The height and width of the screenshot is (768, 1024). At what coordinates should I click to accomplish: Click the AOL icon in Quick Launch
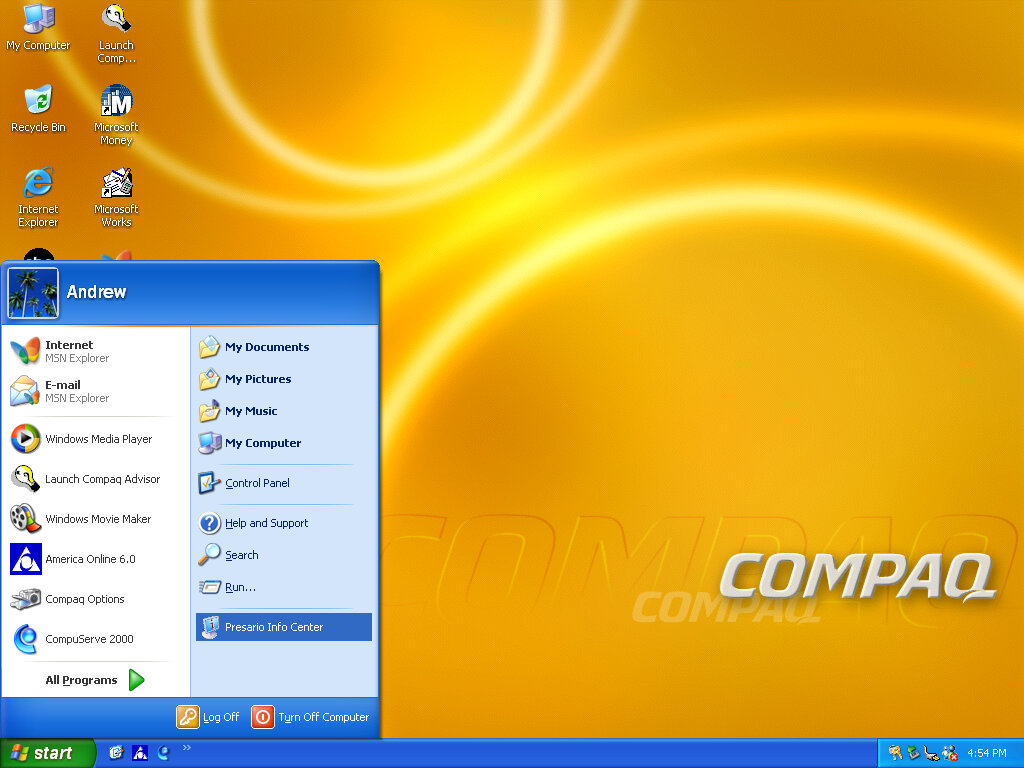[140, 753]
